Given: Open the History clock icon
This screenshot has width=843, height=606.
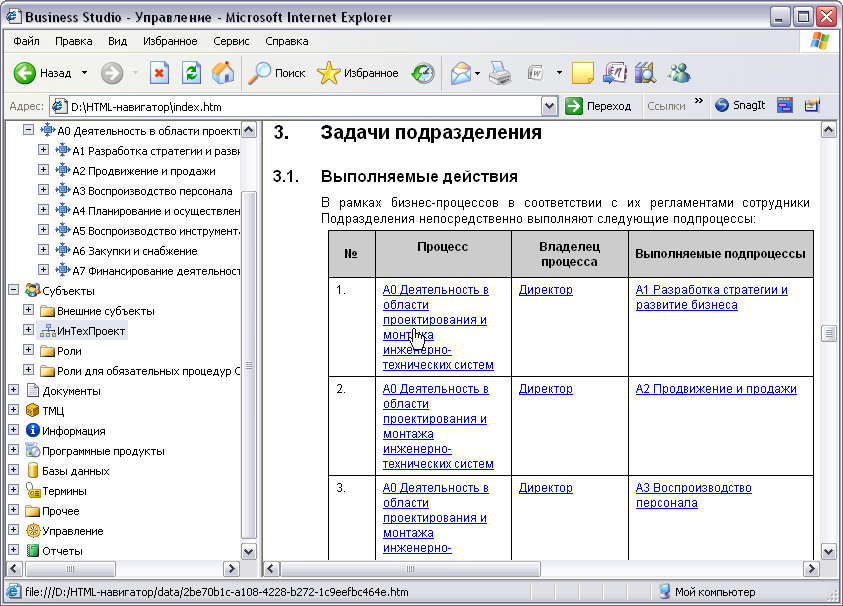Looking at the screenshot, I should 423,73.
